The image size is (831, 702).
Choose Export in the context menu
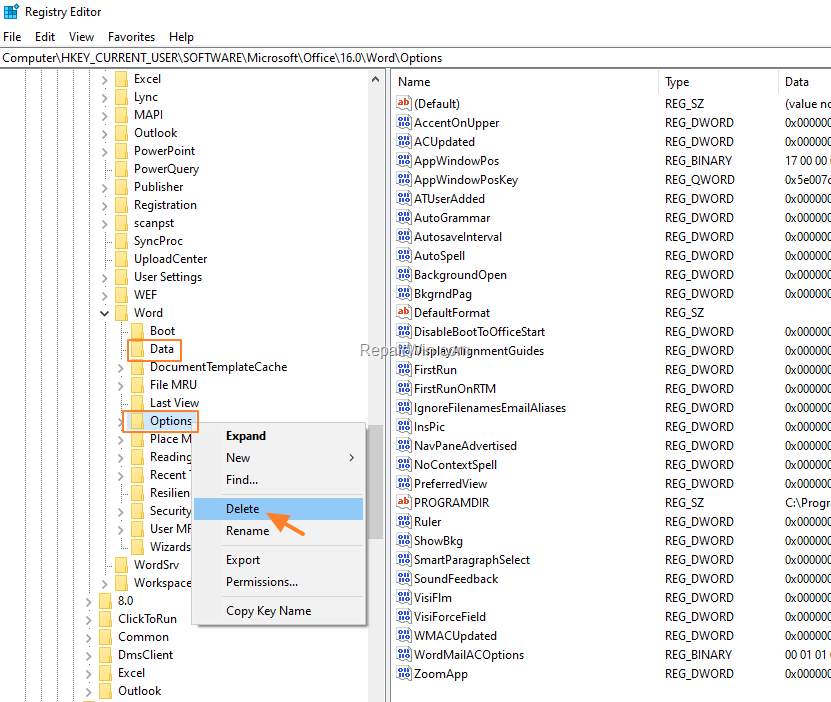(x=279, y=560)
